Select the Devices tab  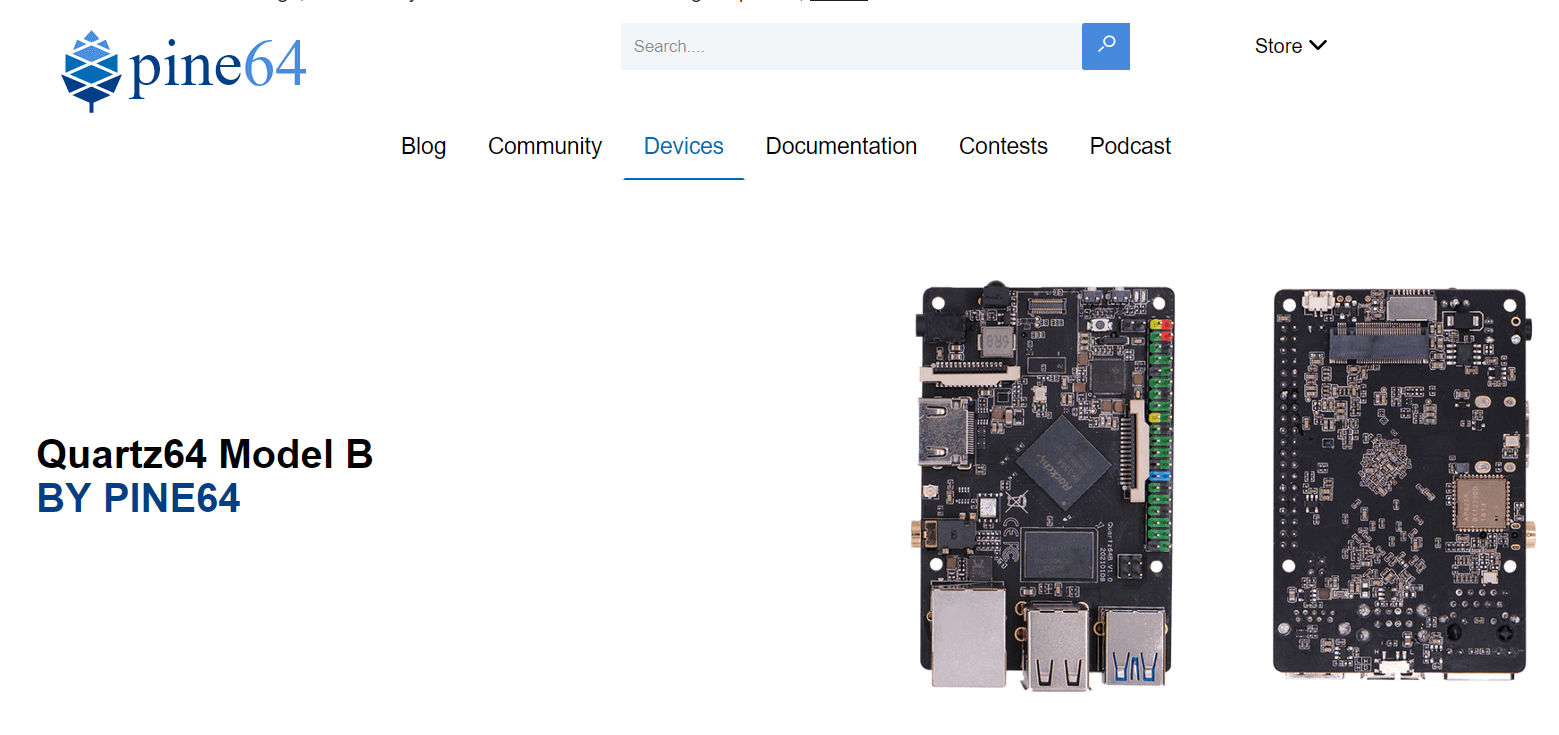click(684, 146)
